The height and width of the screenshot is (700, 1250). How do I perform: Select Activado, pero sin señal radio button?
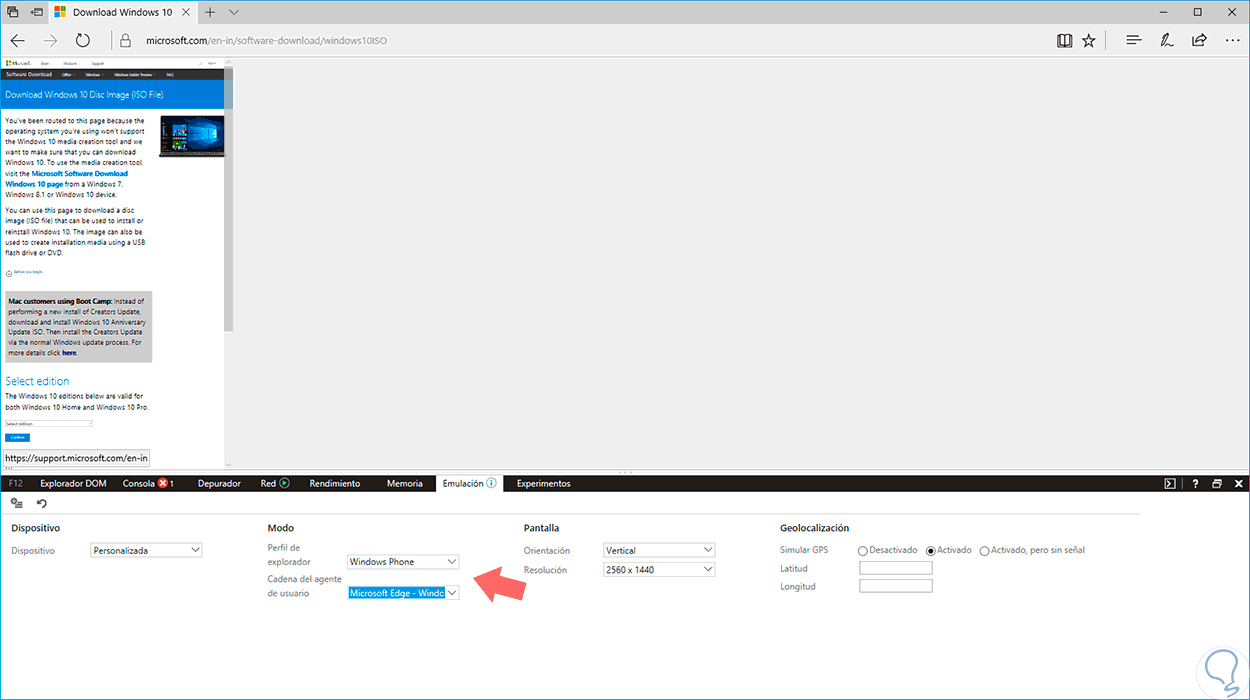coord(985,550)
